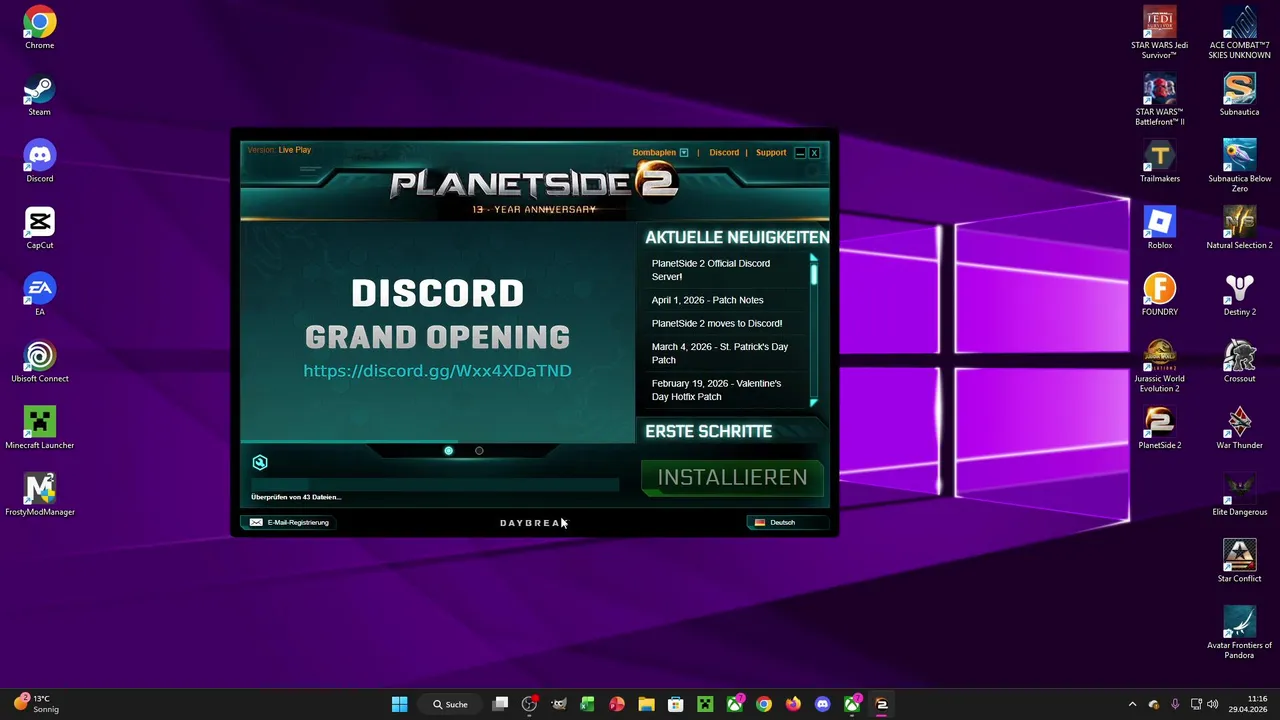1280x720 pixels.
Task: Select ACE COMBAT 7 desktop shortcut
Action: (1240, 32)
